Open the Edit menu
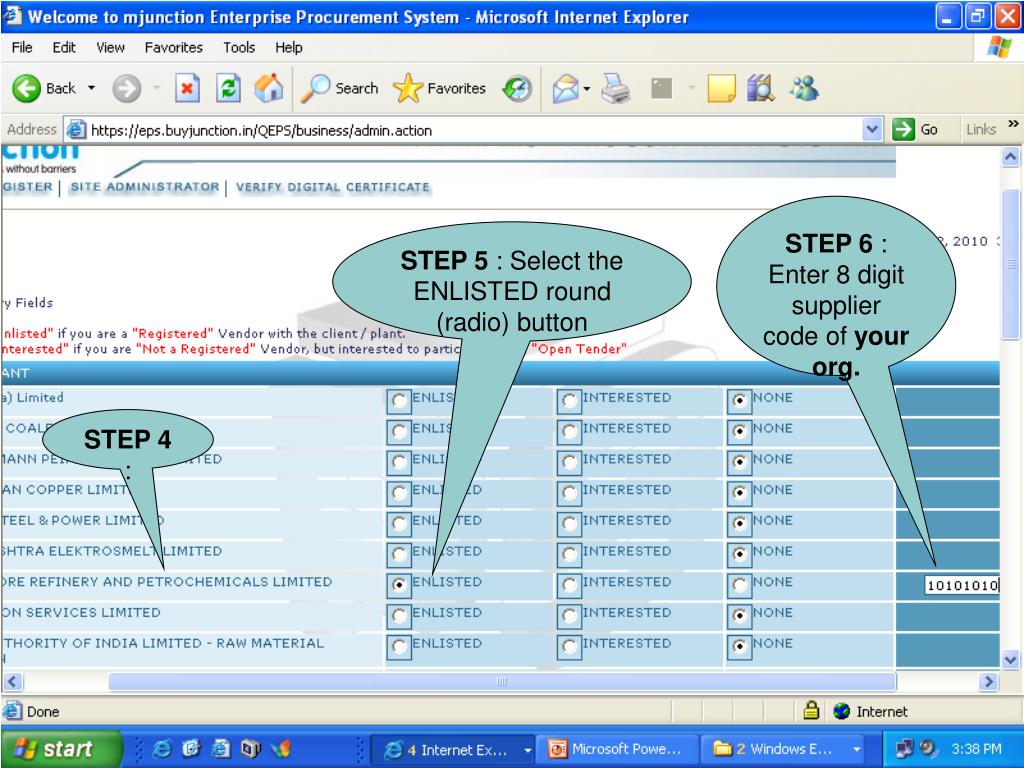 click(x=64, y=47)
